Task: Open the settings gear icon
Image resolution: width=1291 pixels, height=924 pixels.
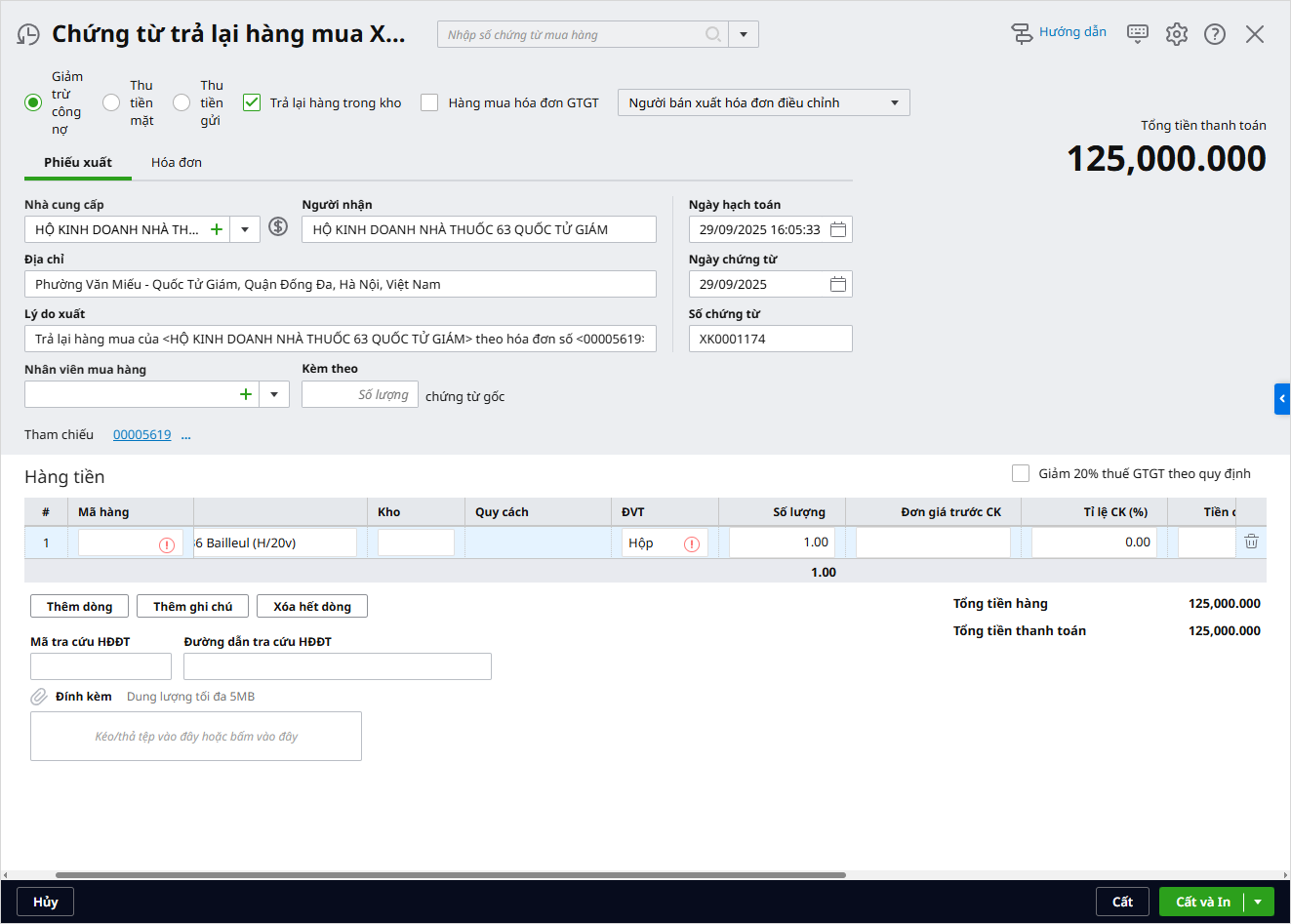Action: (x=1177, y=34)
